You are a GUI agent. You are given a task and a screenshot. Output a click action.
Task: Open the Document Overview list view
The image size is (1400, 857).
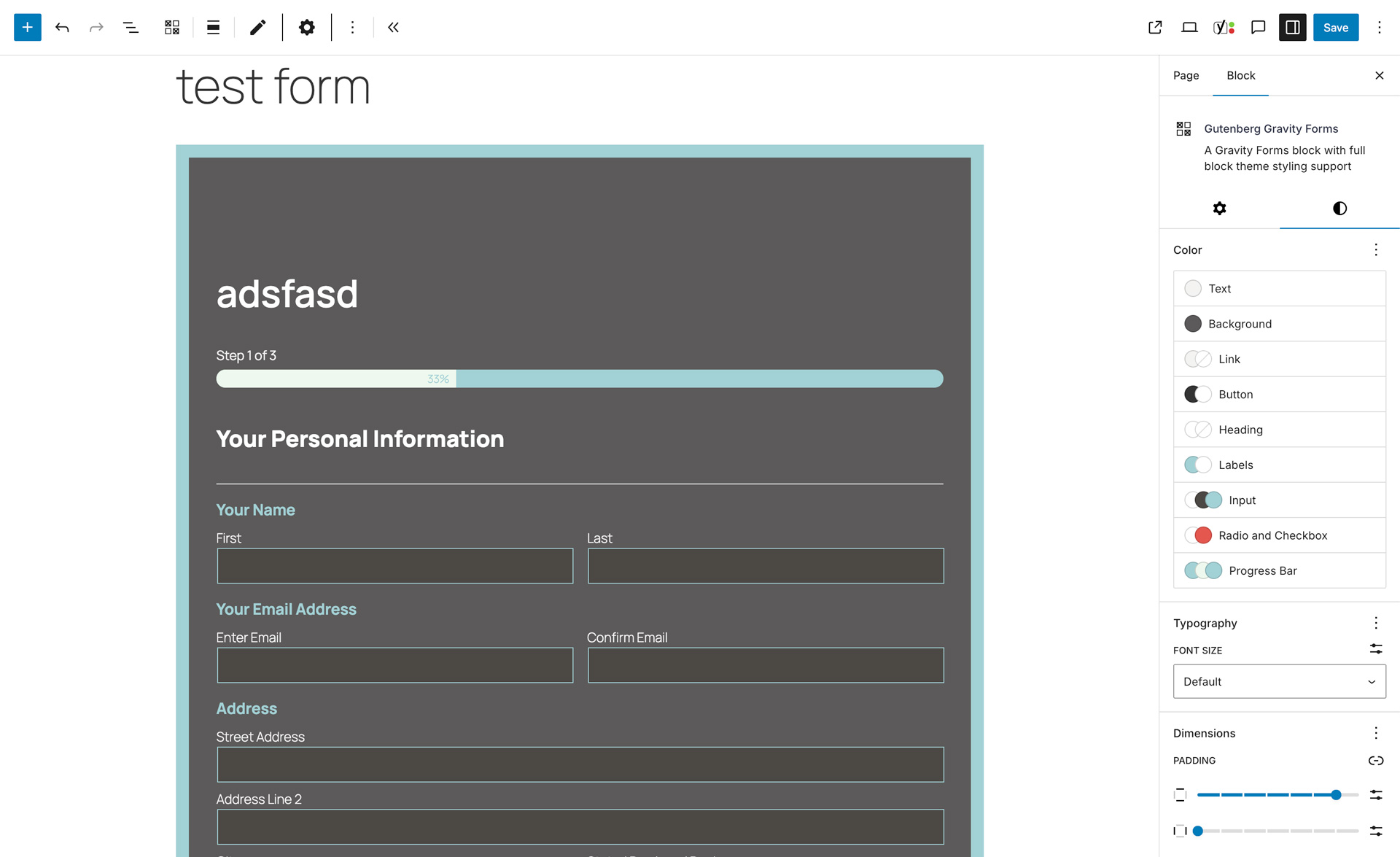point(131,27)
